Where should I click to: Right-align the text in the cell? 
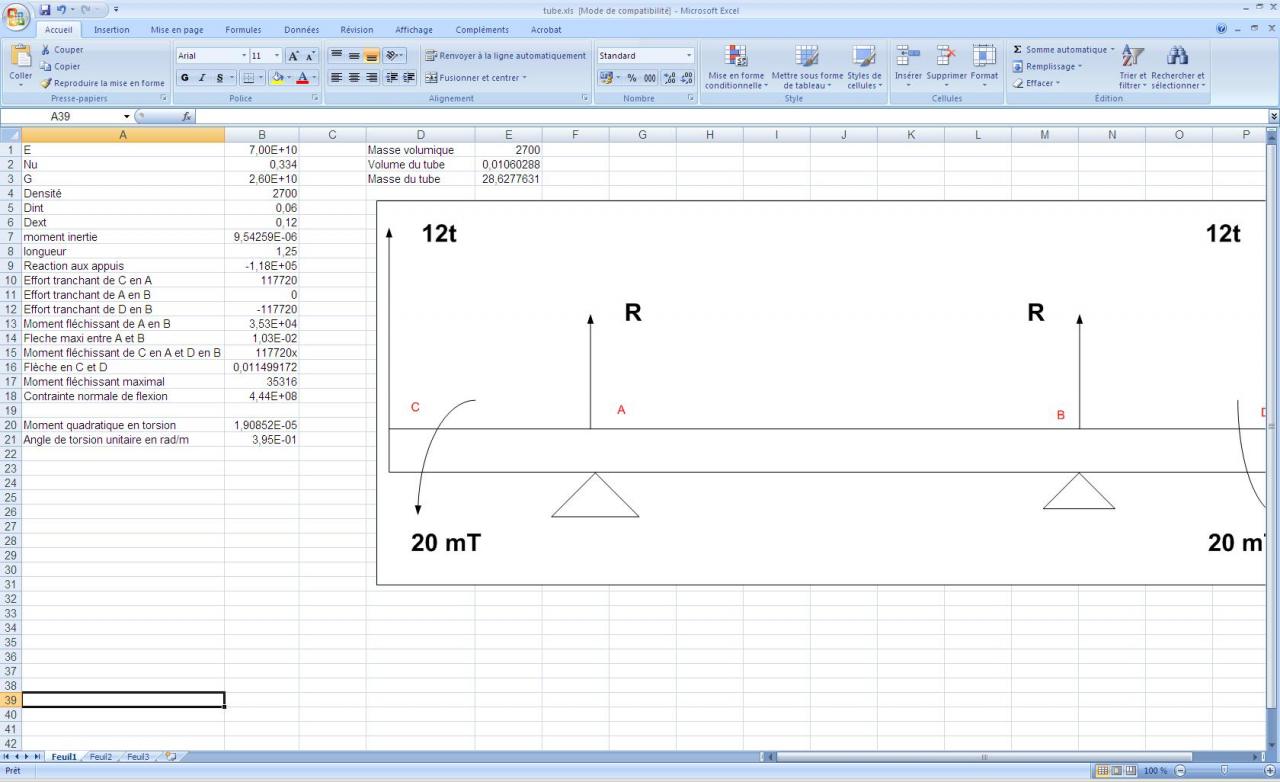pyautogui.click(x=371, y=77)
